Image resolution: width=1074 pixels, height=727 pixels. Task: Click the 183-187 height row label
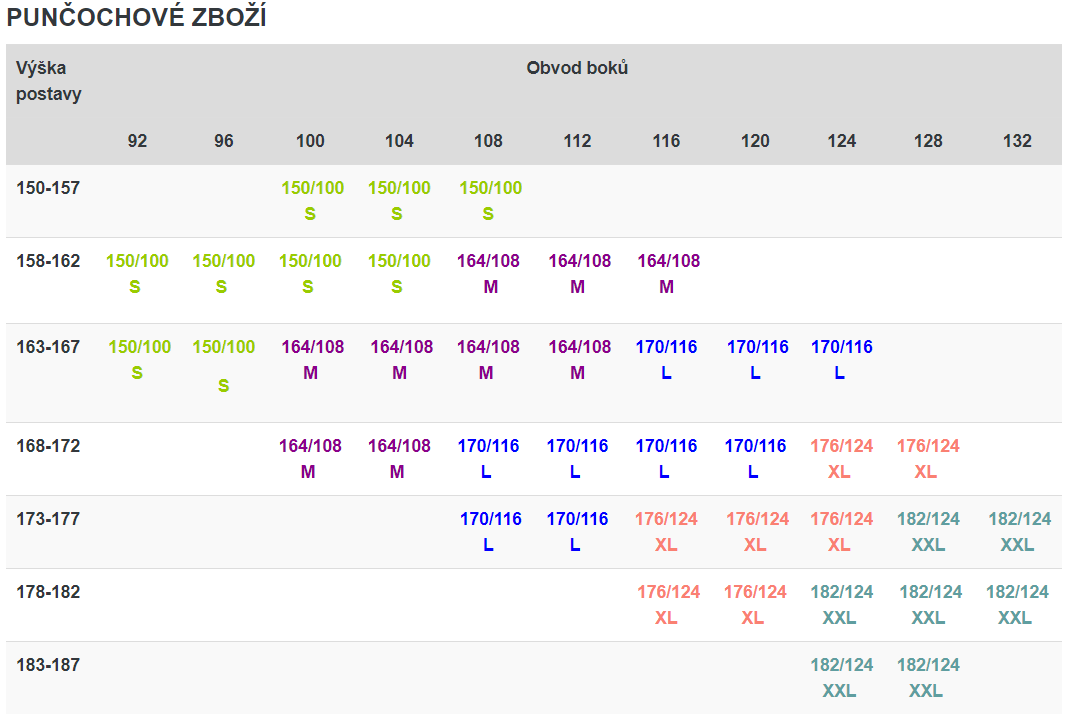click(x=48, y=665)
